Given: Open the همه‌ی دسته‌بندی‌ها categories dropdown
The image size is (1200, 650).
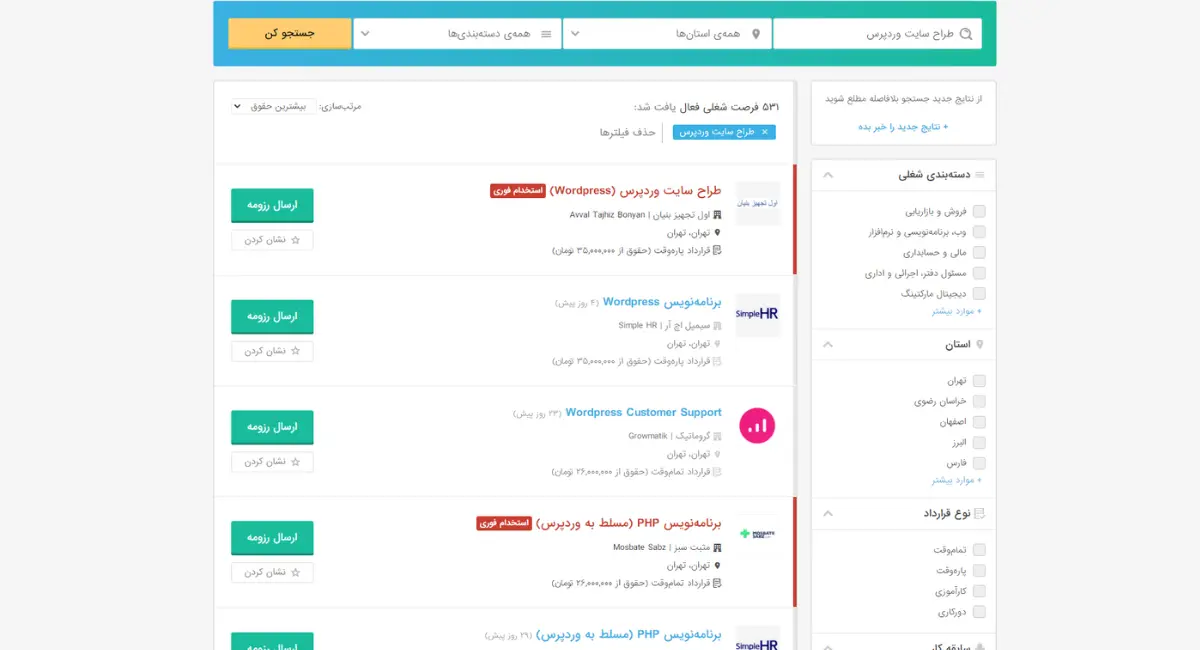Looking at the screenshot, I should point(456,34).
